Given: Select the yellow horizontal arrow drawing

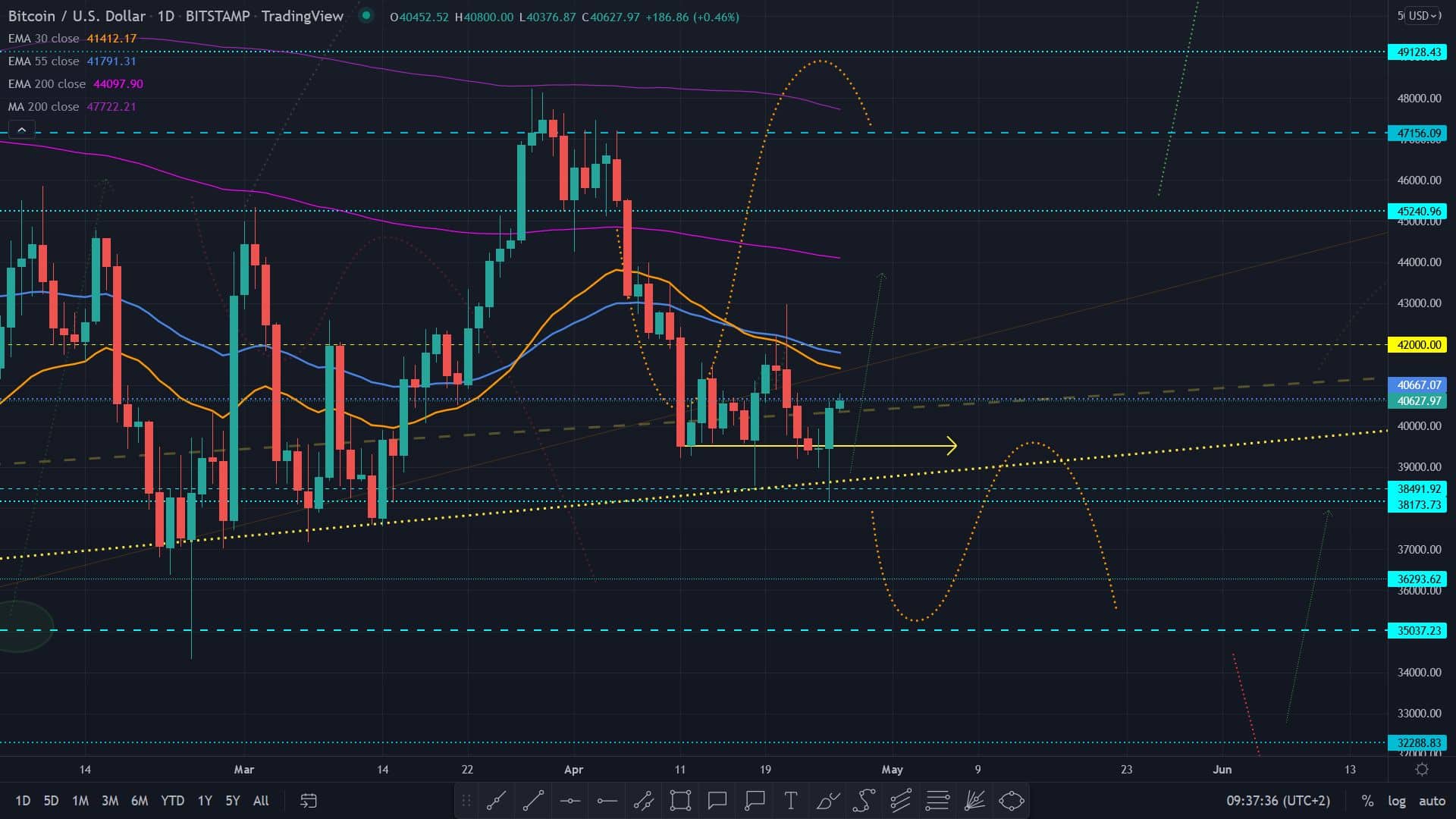Looking at the screenshot, I should (x=822, y=446).
